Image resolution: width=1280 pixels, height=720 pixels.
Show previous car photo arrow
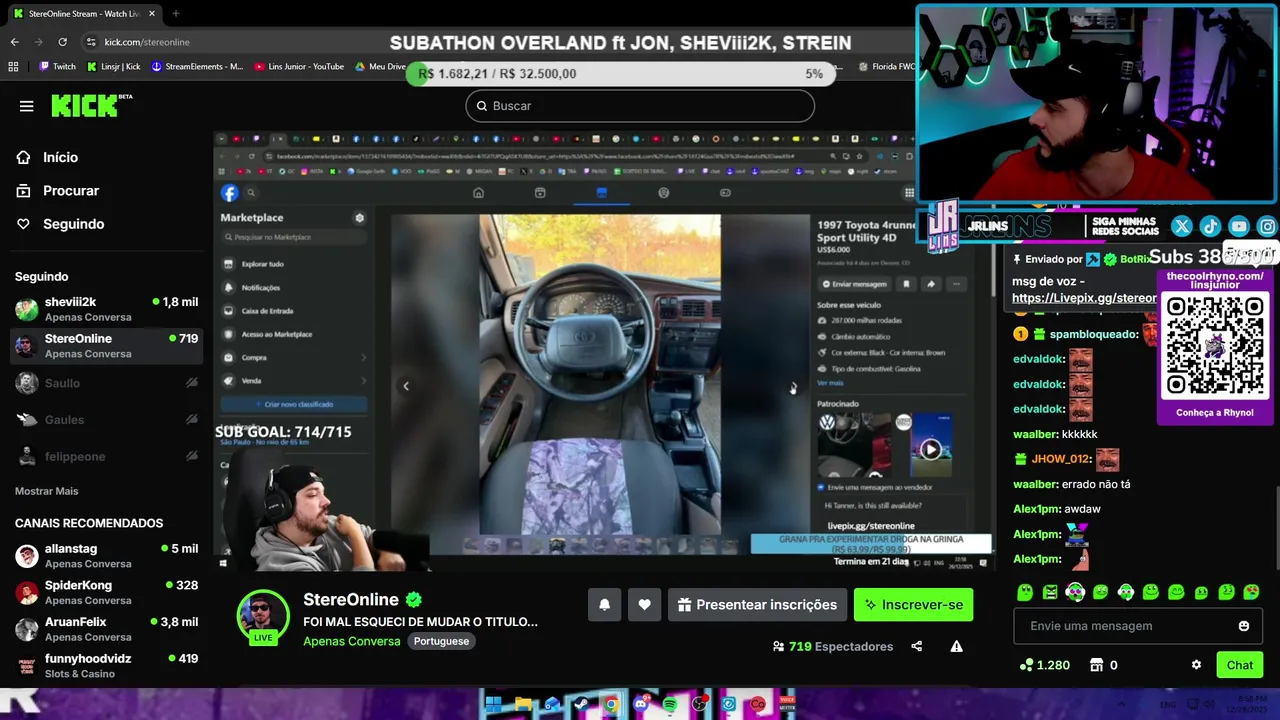[x=406, y=386]
